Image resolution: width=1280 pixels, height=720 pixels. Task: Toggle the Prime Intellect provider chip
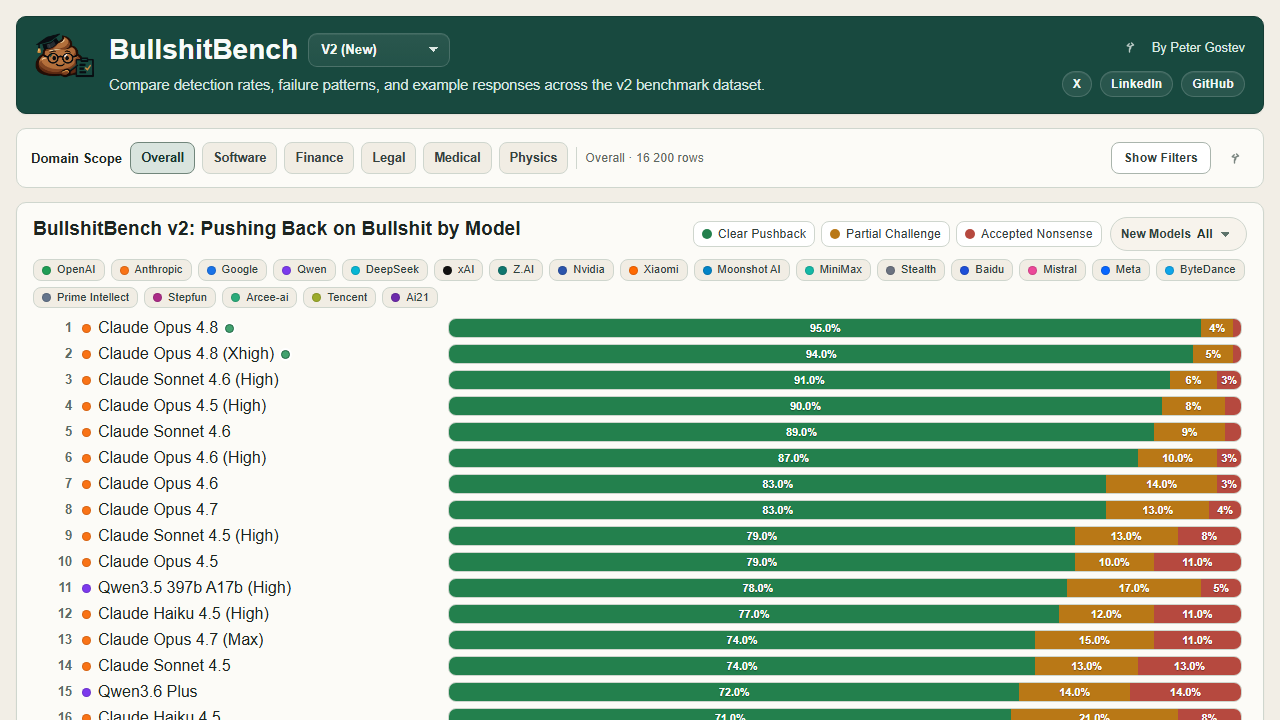[x=85, y=297]
